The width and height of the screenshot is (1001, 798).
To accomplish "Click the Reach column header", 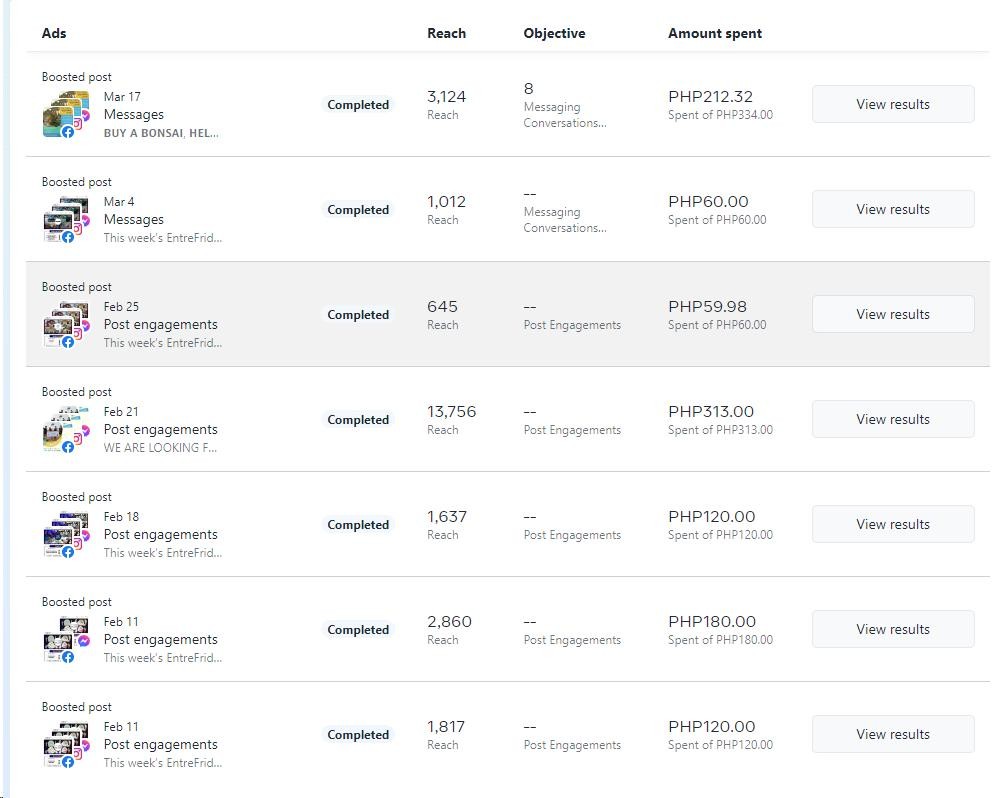I will (446, 33).
